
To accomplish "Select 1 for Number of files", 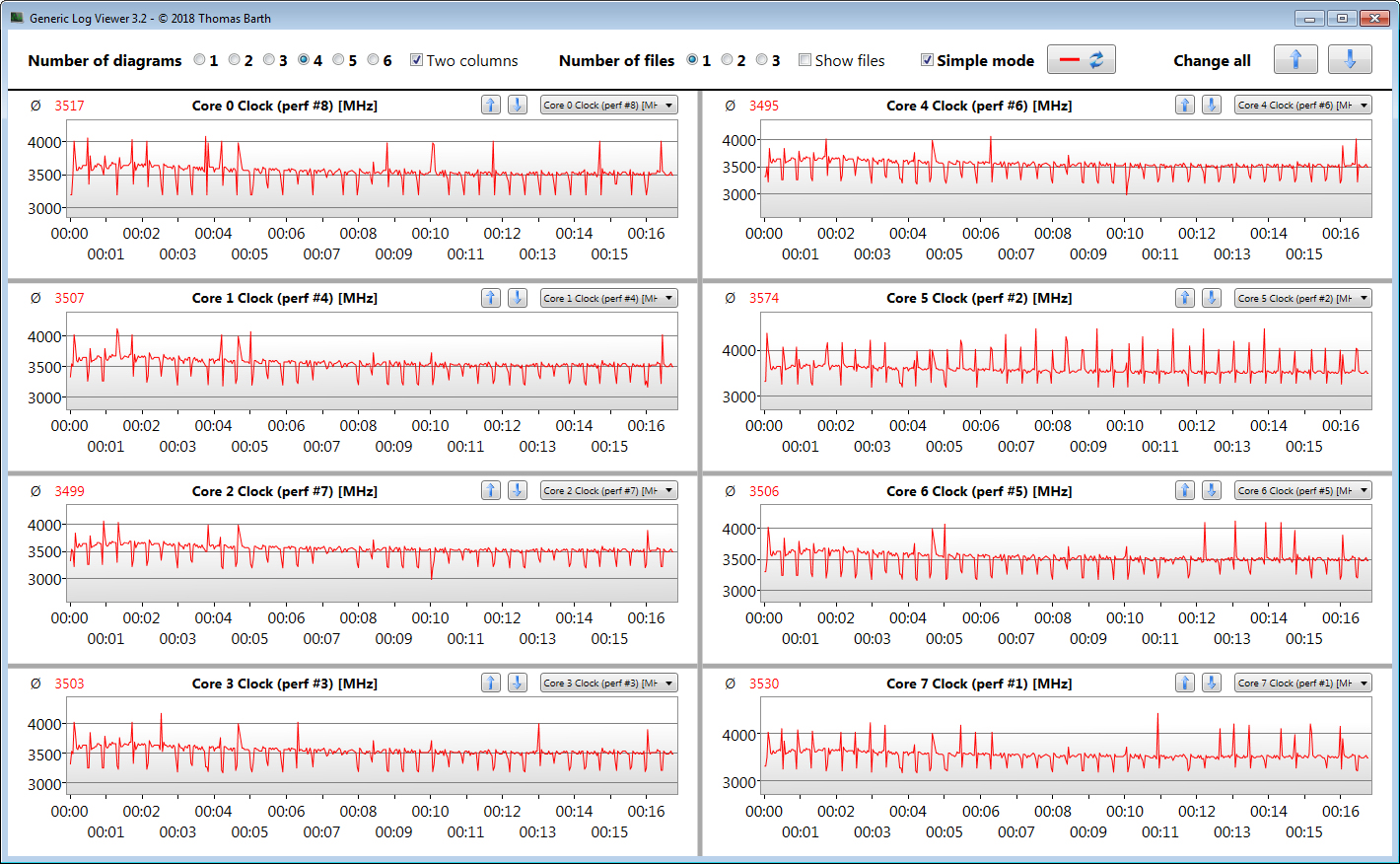I will 692,59.
